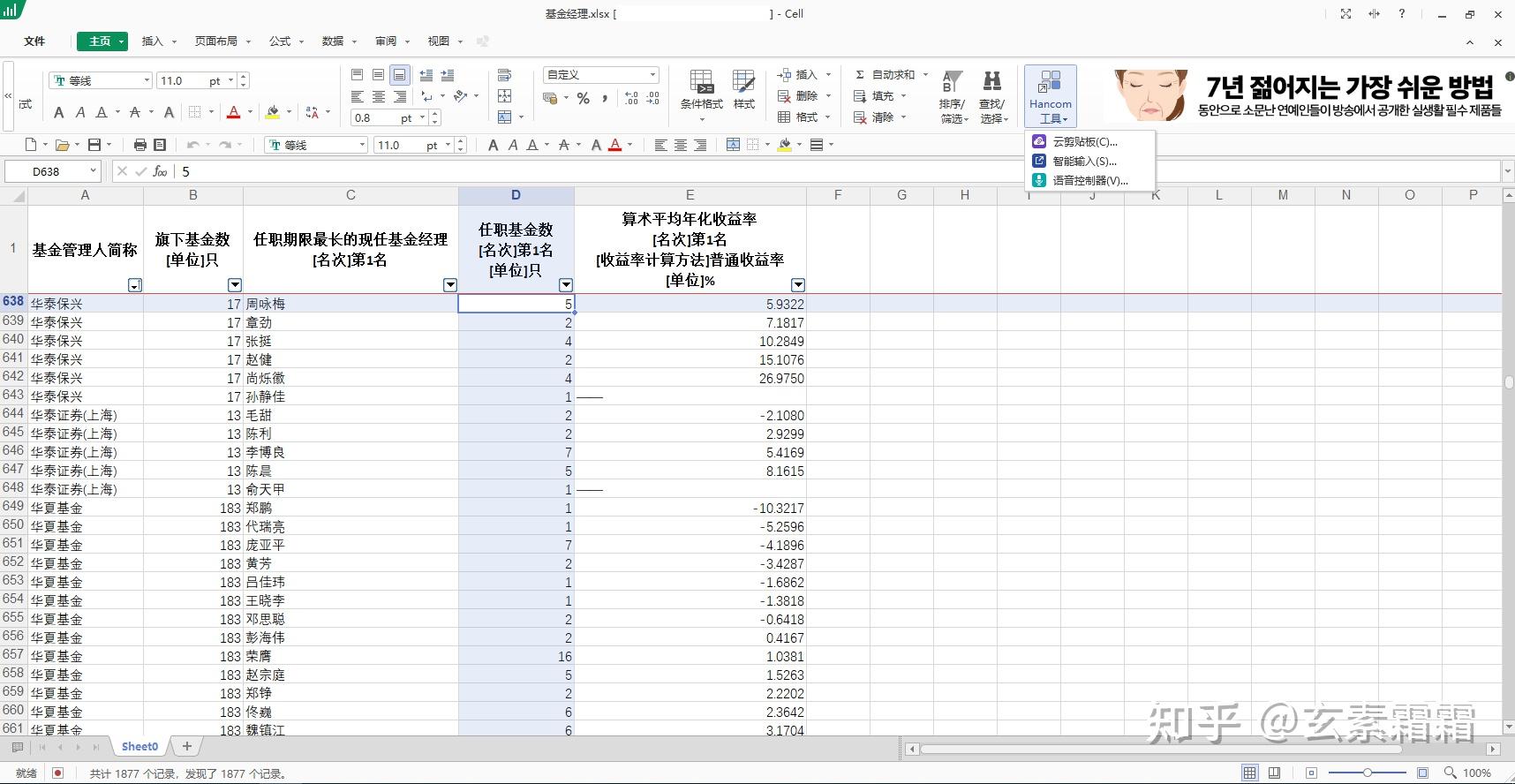
Task: Open filter dropdown for 算术平均年化收益率 column
Action: click(x=798, y=284)
